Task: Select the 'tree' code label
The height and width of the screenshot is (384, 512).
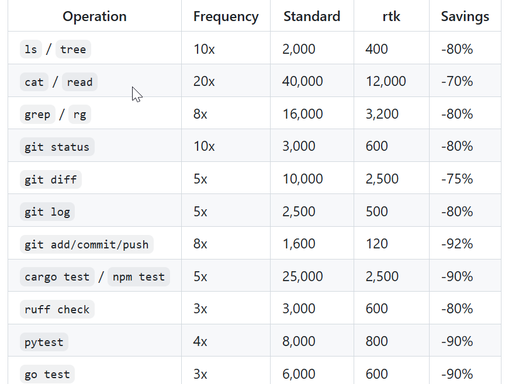Action: click(73, 49)
